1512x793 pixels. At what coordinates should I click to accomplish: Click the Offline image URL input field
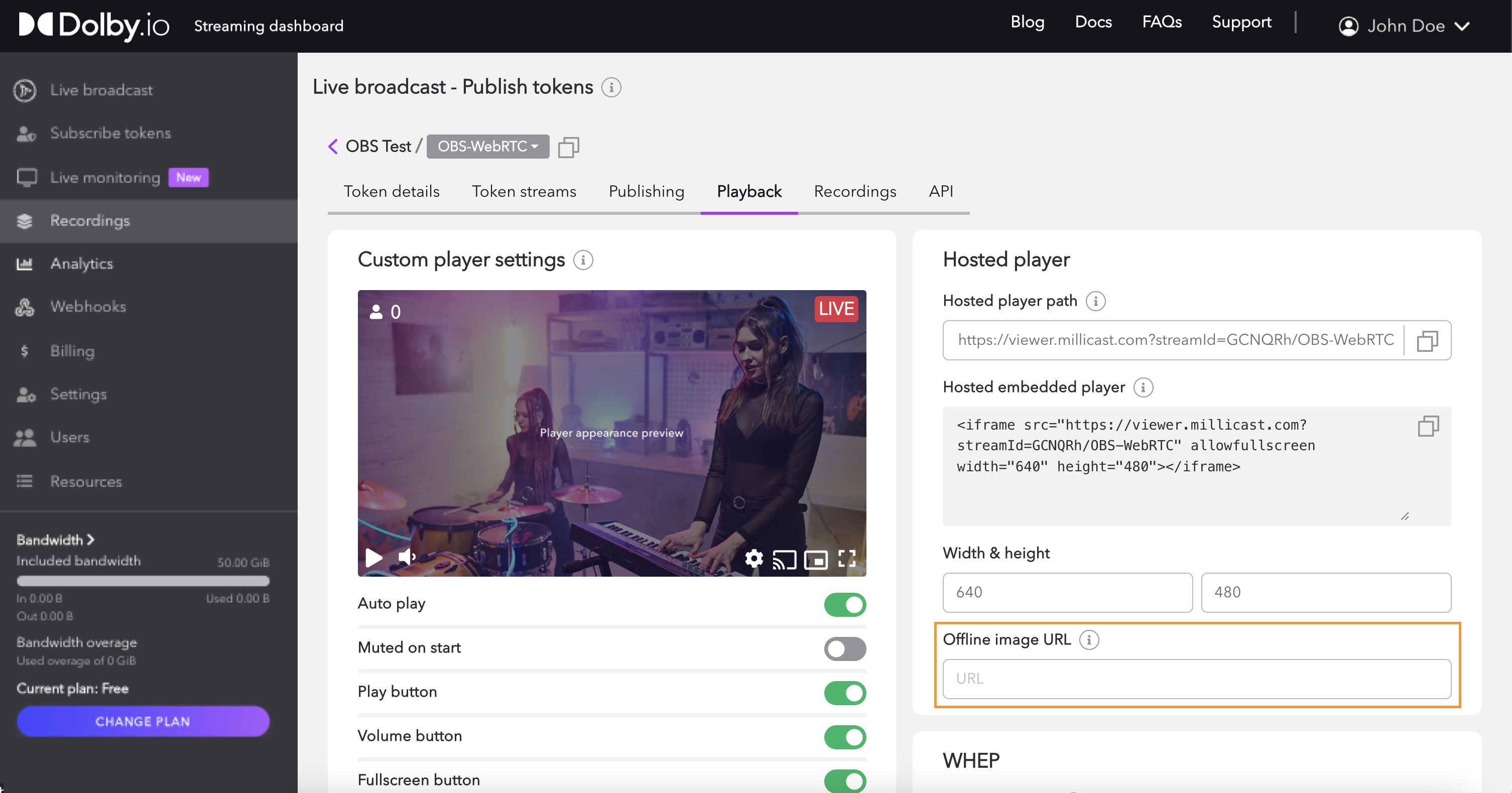1196,679
